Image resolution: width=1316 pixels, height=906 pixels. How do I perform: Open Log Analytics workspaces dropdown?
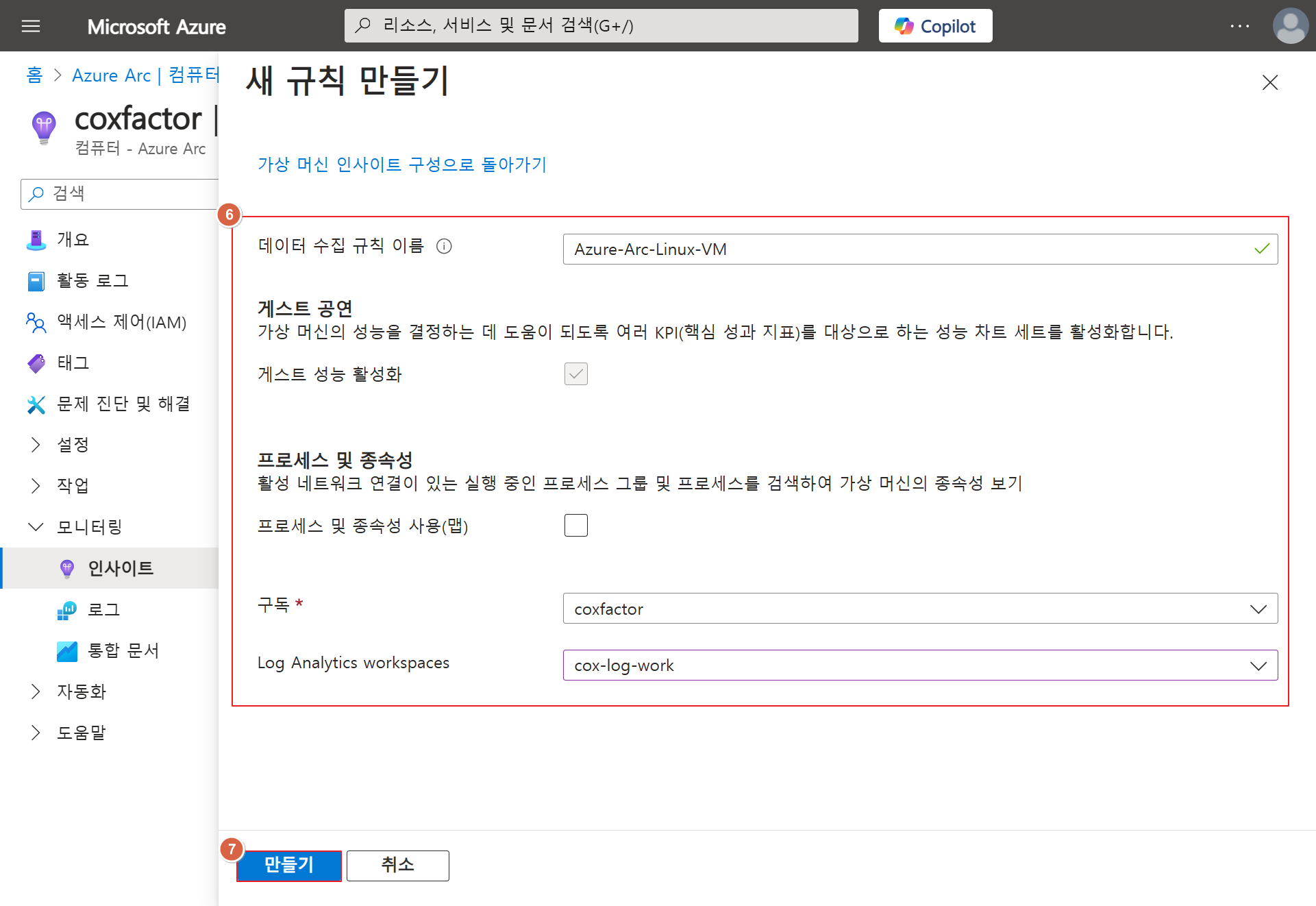coord(919,665)
